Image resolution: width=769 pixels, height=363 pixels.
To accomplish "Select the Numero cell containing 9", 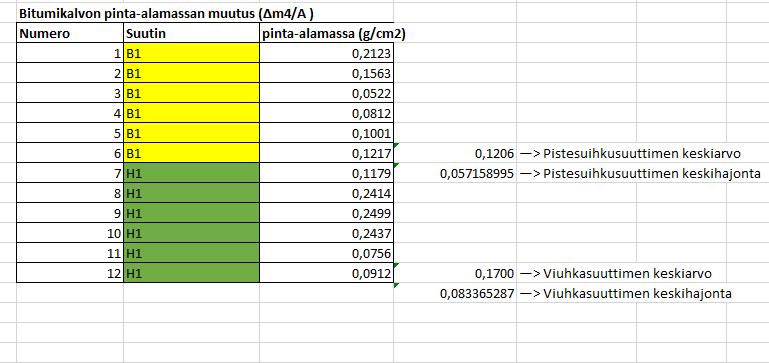I will click(70, 213).
